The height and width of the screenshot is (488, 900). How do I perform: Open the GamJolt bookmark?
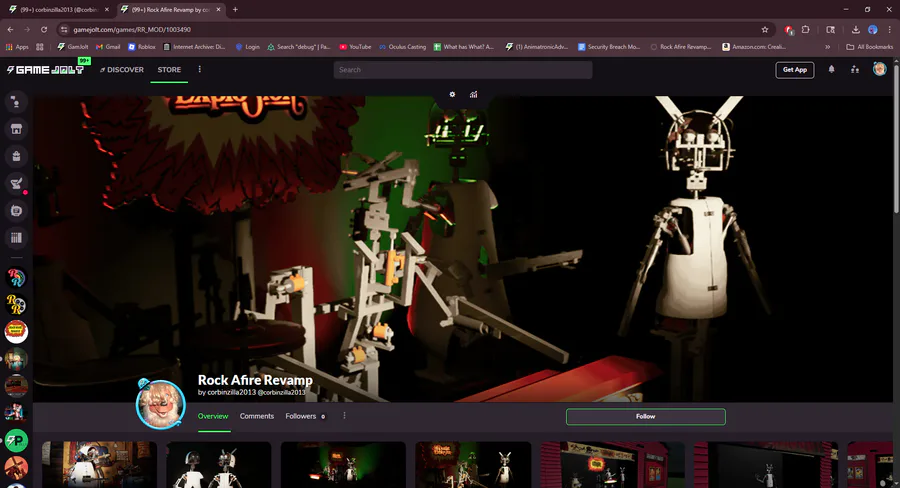(73, 47)
